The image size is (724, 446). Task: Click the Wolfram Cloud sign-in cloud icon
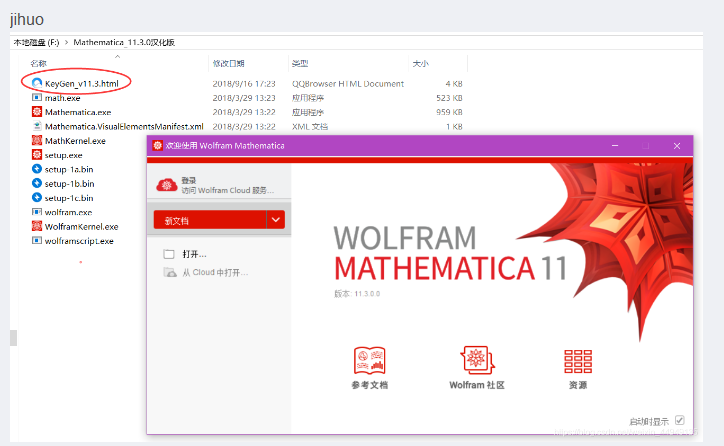(x=166, y=184)
